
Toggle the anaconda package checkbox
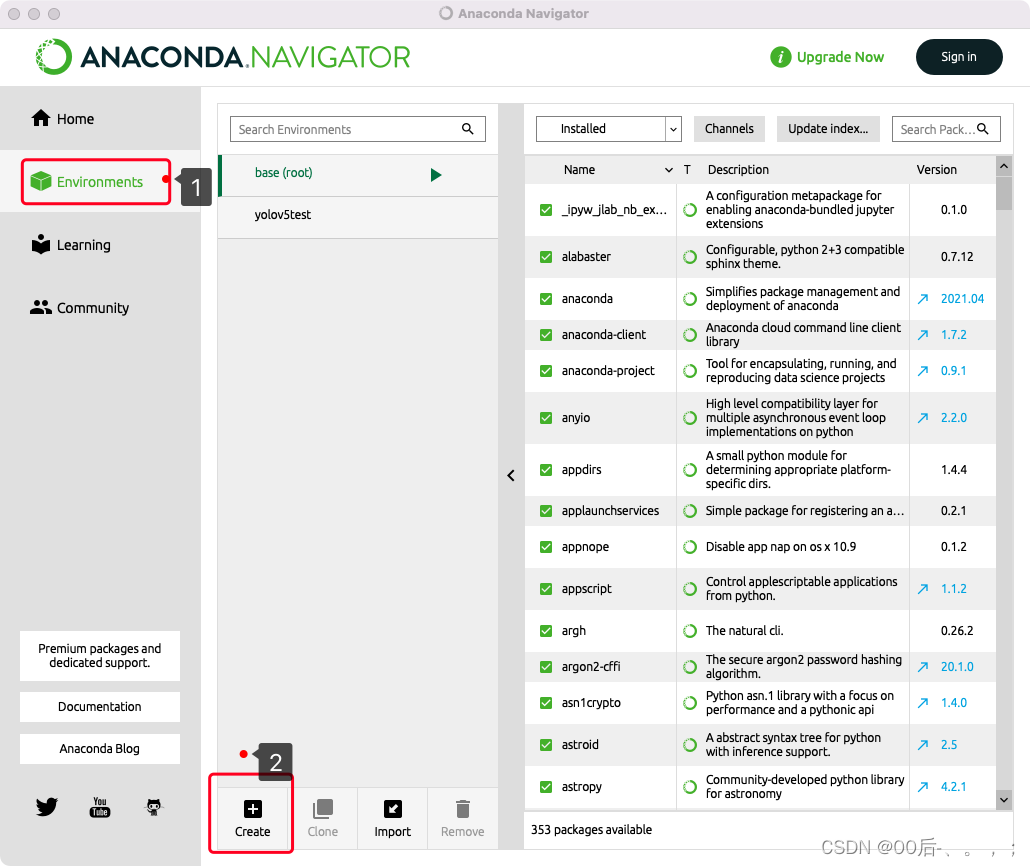click(x=546, y=299)
